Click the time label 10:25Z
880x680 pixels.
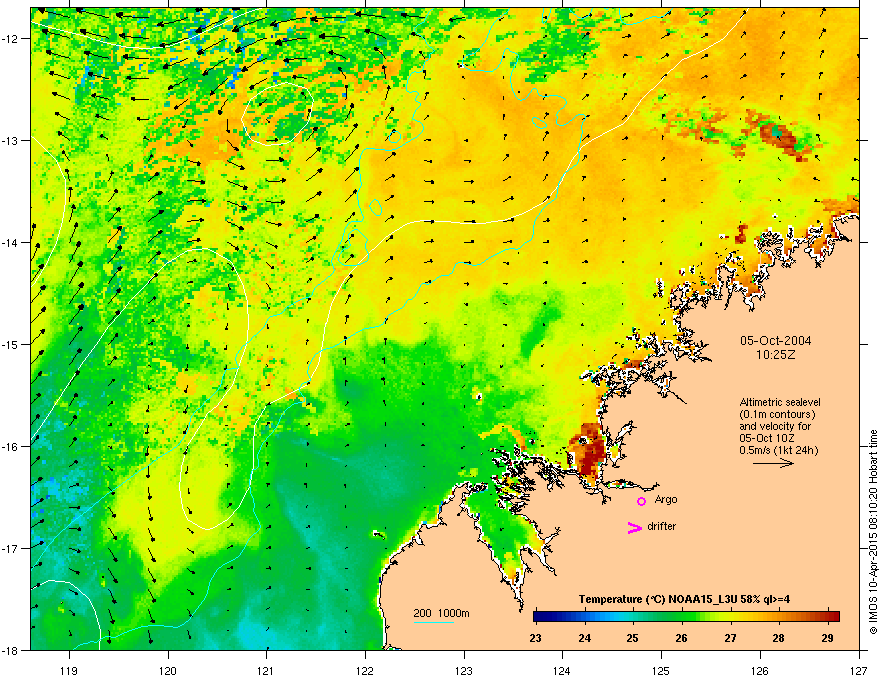pyautogui.click(x=775, y=355)
